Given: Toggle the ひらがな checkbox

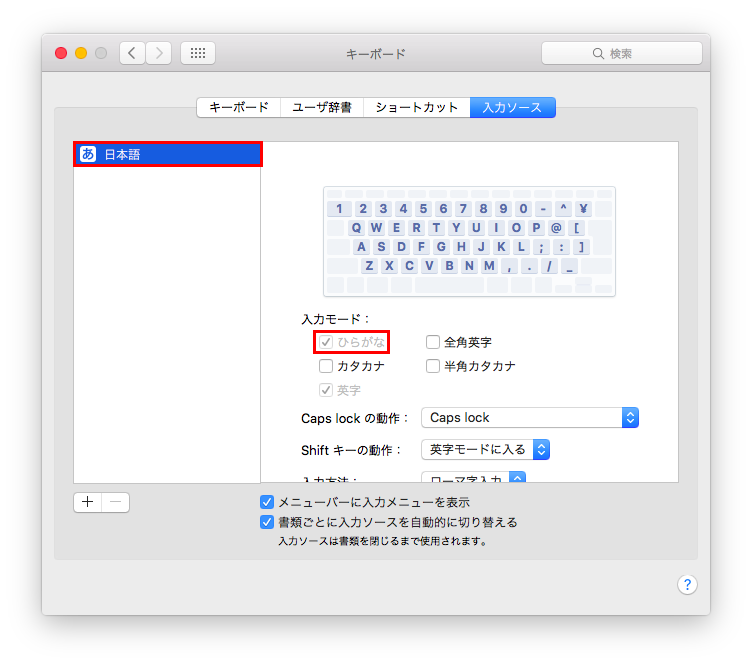Looking at the screenshot, I should click(x=326, y=342).
